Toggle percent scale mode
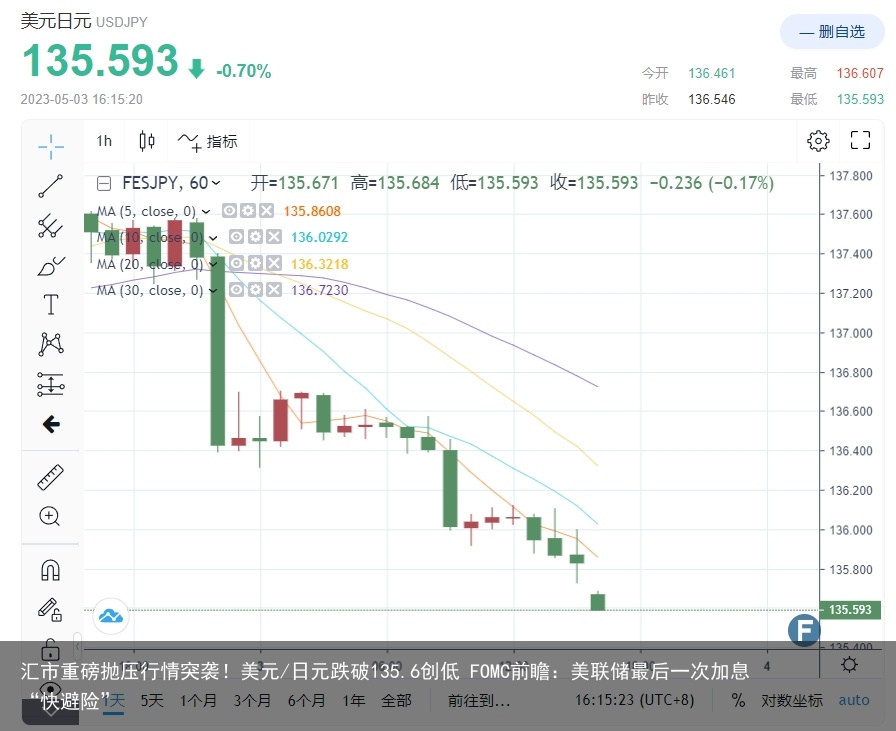The width and height of the screenshot is (896, 731). tap(738, 700)
